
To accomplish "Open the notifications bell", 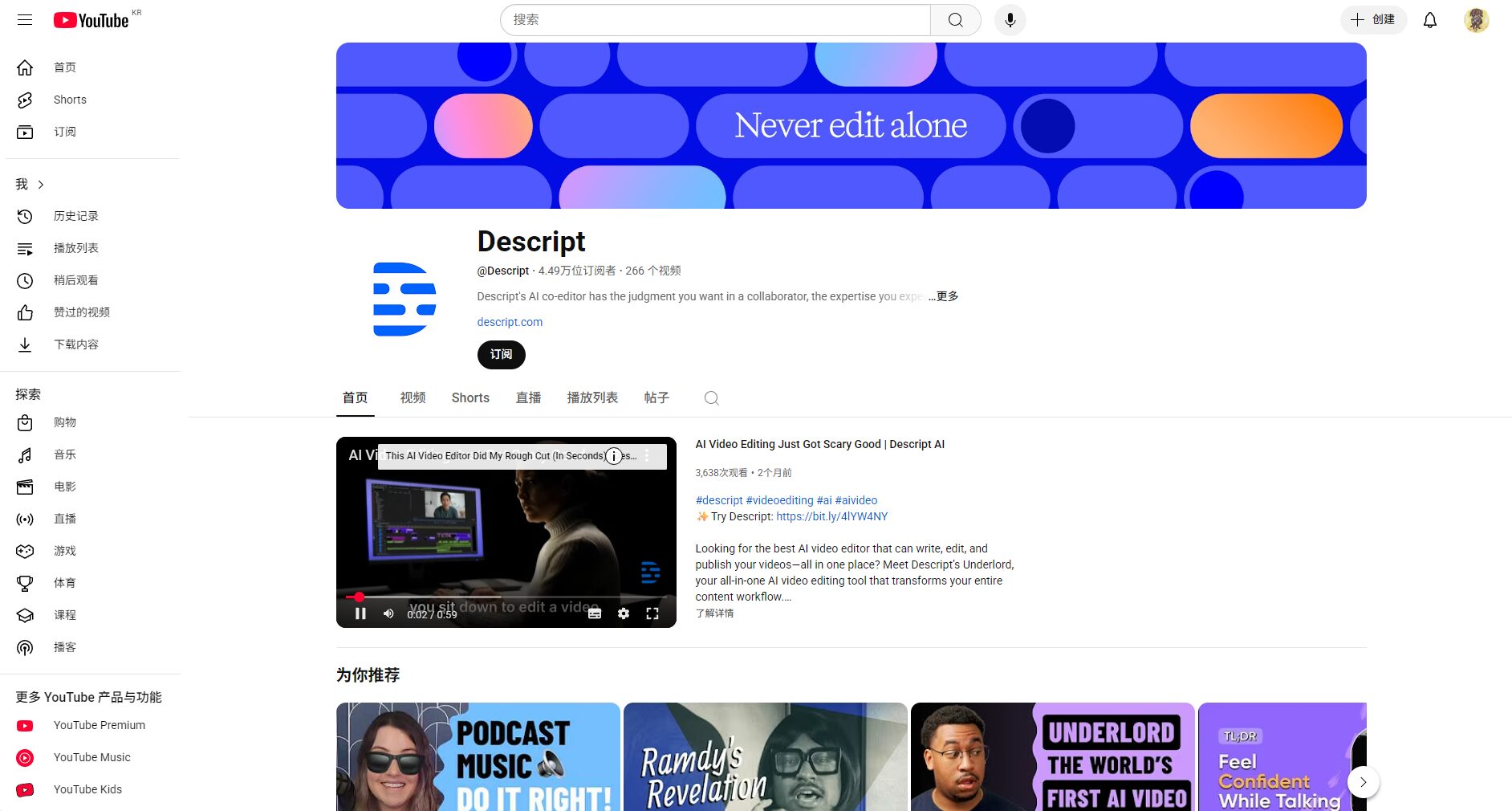I will [x=1429, y=20].
